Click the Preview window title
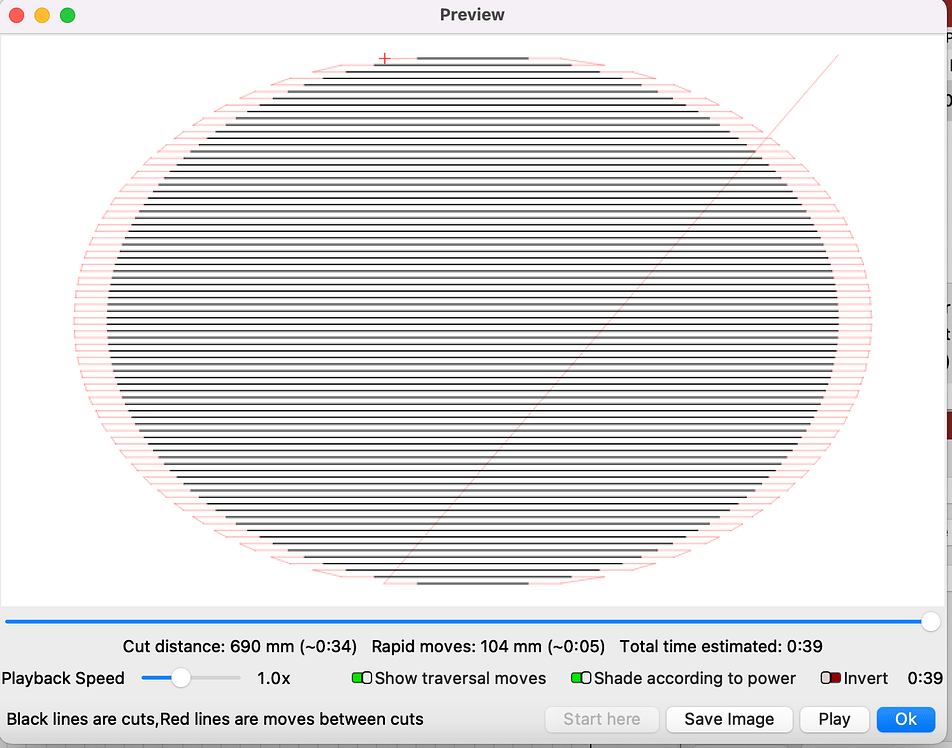 pos(472,15)
